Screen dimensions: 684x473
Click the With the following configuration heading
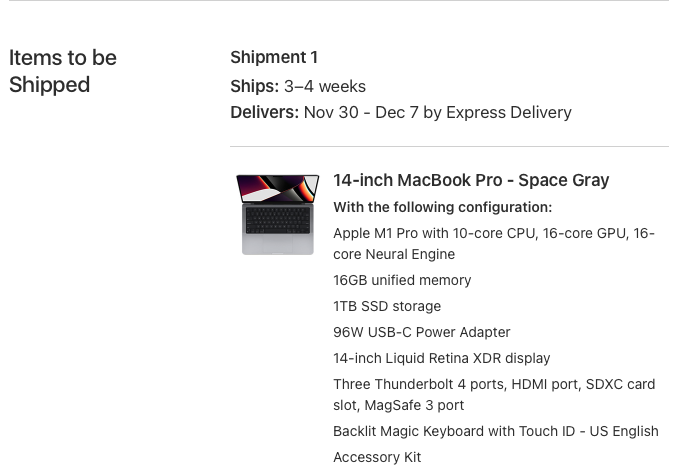pos(442,207)
